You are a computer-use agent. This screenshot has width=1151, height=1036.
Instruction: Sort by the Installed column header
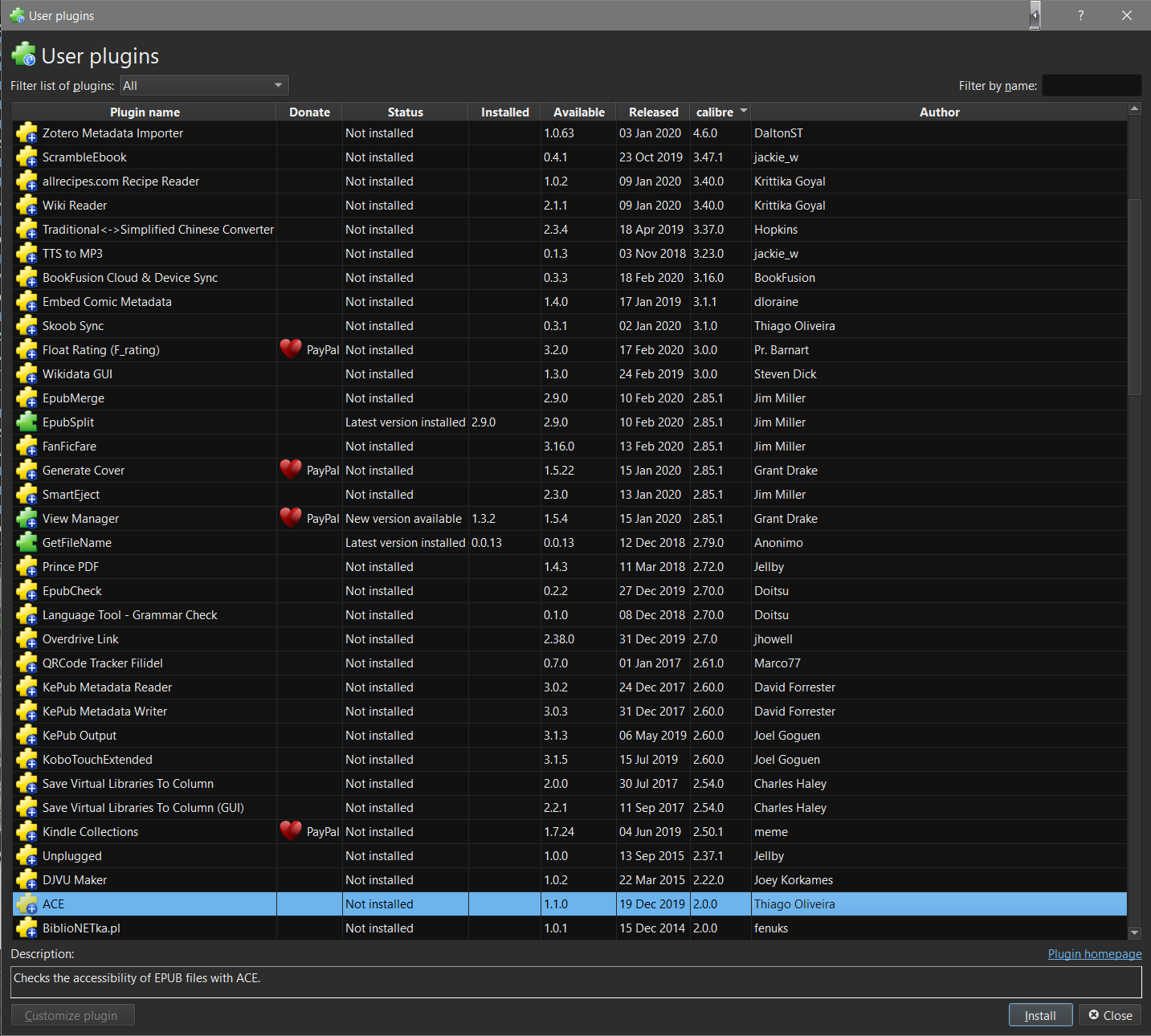click(x=504, y=112)
